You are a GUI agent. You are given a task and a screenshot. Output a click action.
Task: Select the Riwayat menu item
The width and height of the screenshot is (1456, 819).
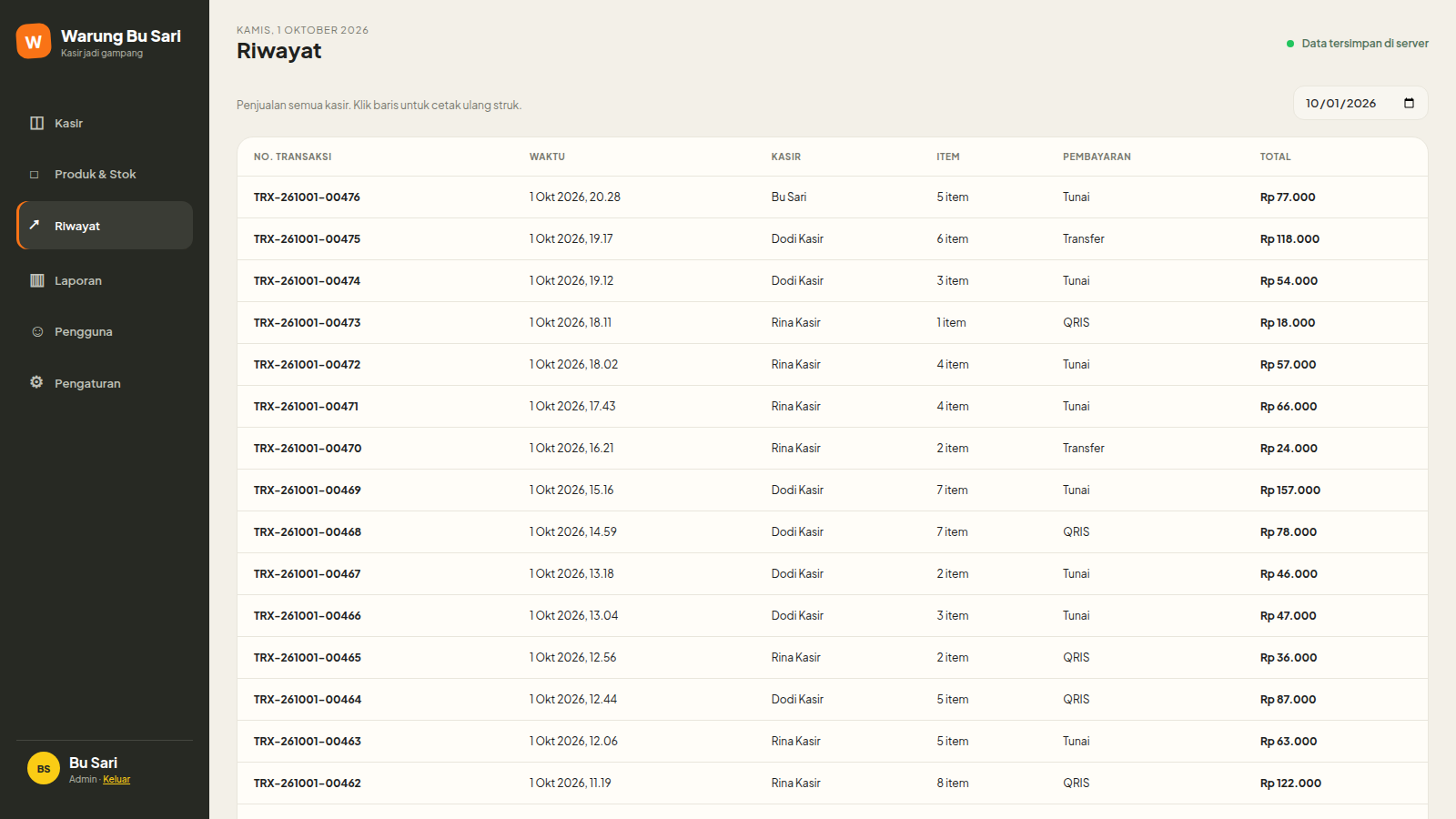click(x=105, y=226)
